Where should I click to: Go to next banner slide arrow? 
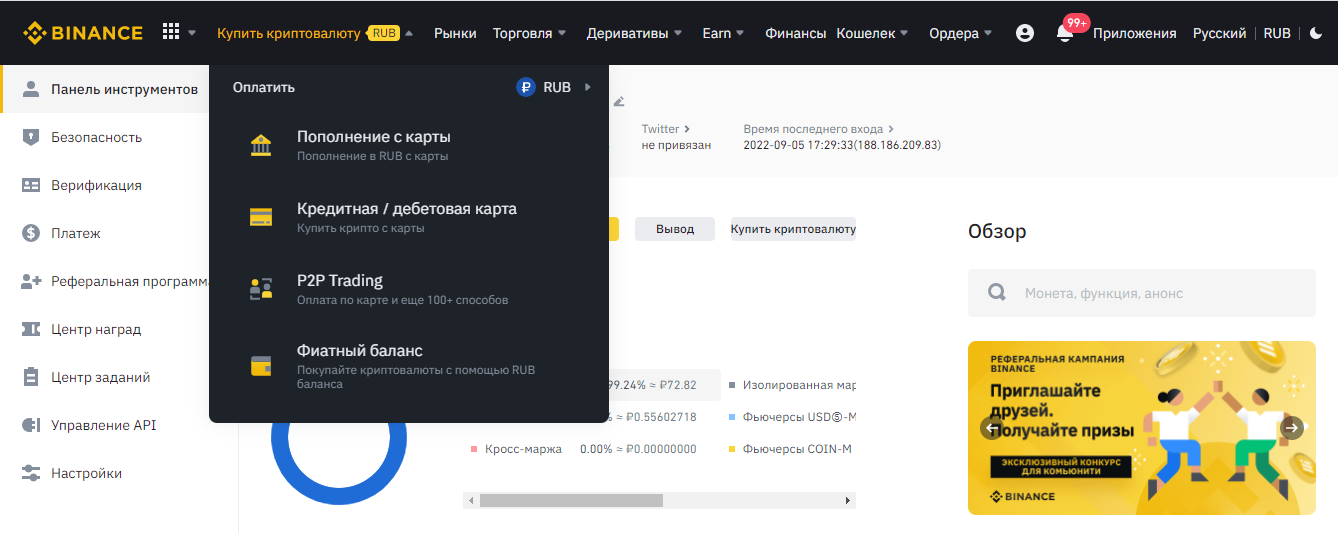click(1292, 428)
